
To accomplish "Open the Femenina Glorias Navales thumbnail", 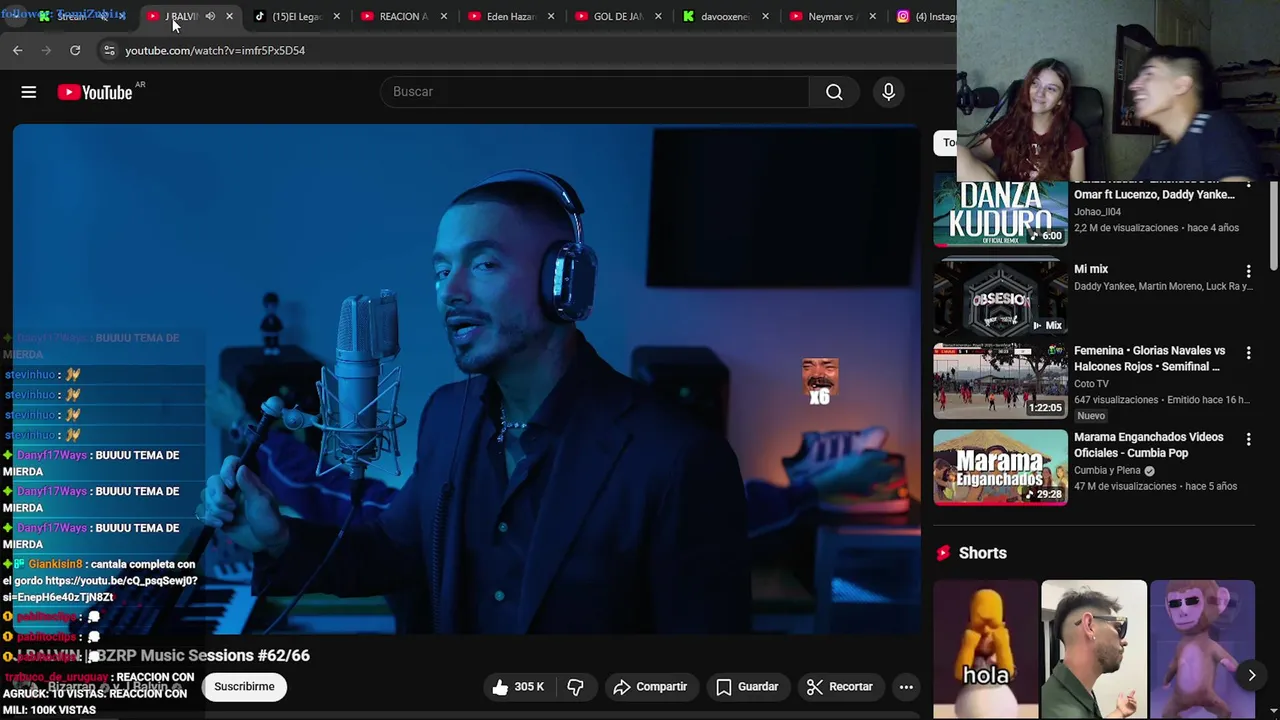I will click(x=1000, y=381).
